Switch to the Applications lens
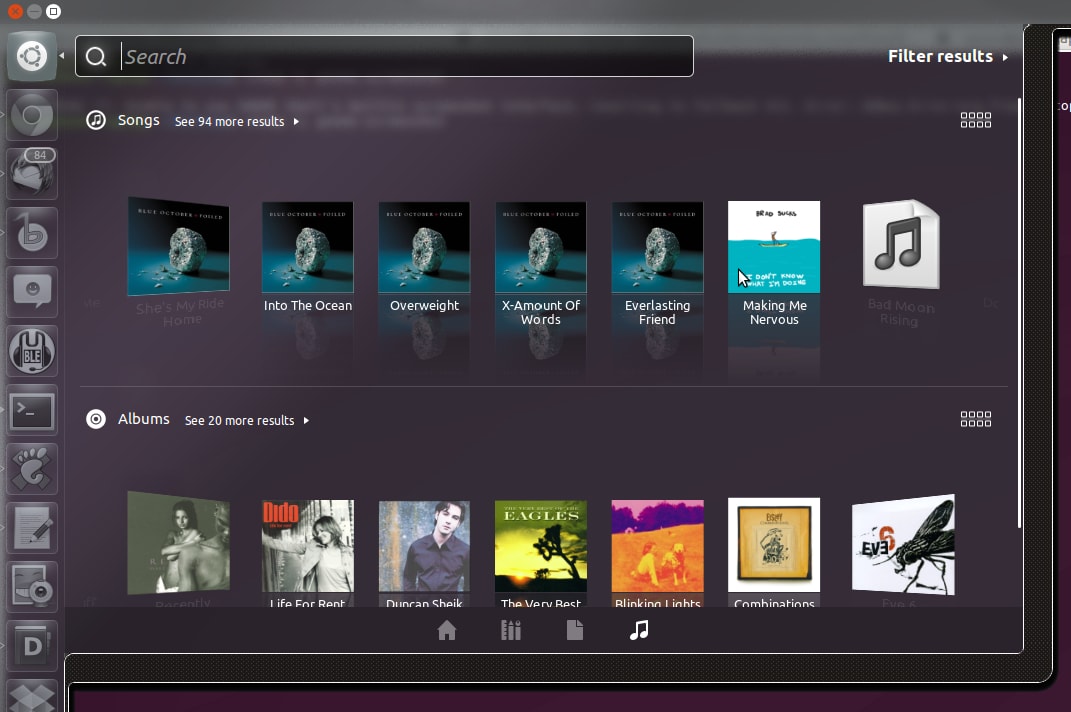 pyautogui.click(x=511, y=630)
